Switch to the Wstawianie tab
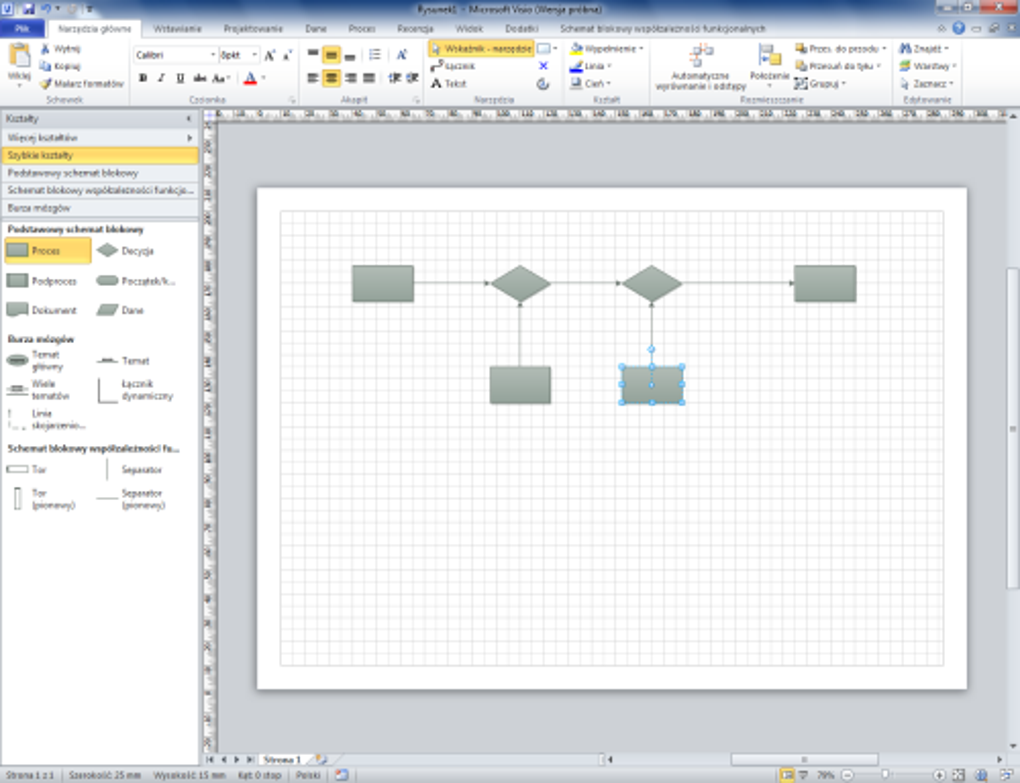 pos(177,29)
